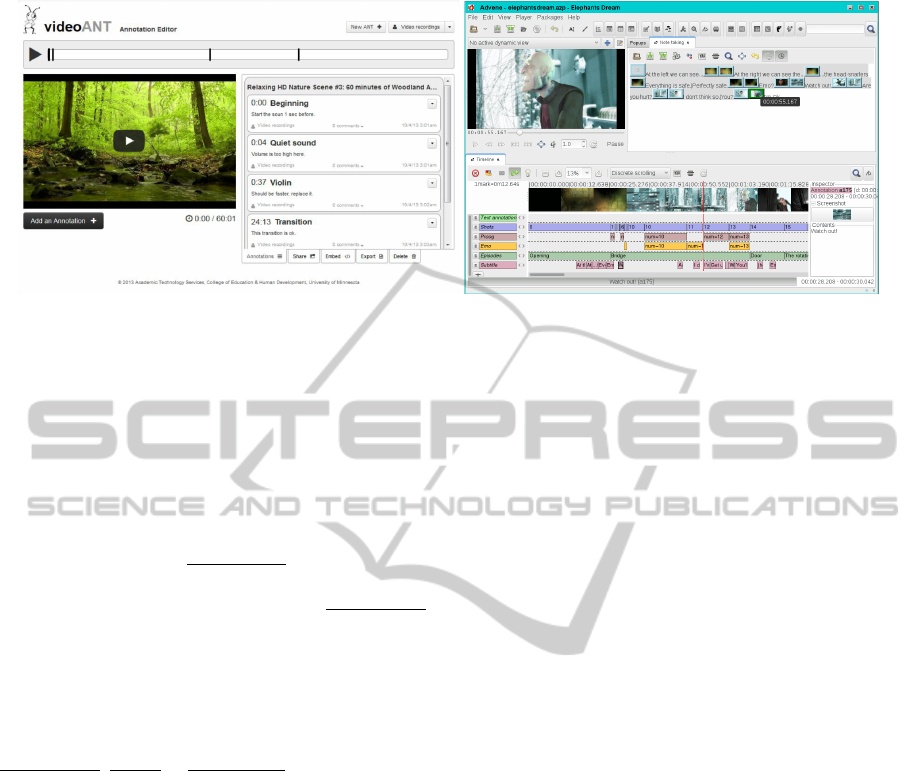Click the magnifier icon in Note taking toolbar

(728, 56)
